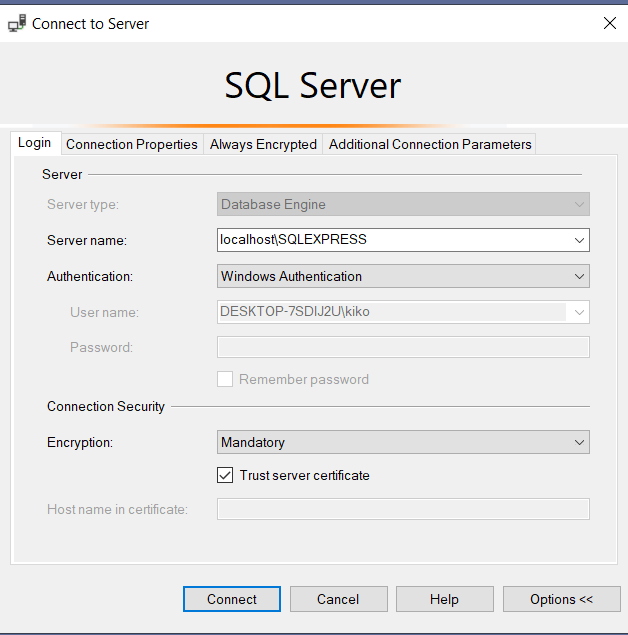Click the Cancel button
This screenshot has height=635, width=628.
point(338,599)
